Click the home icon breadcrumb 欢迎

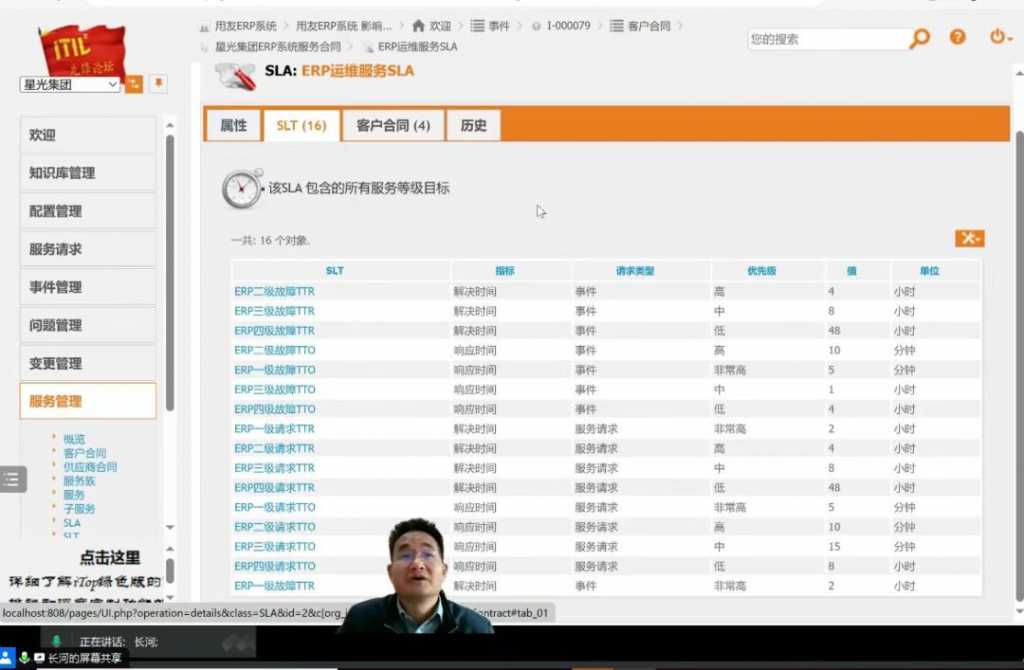point(432,26)
